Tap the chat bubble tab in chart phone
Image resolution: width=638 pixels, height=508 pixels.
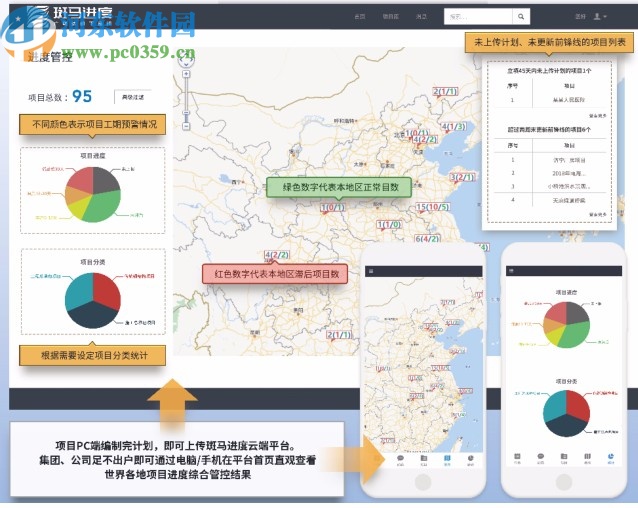(540, 458)
